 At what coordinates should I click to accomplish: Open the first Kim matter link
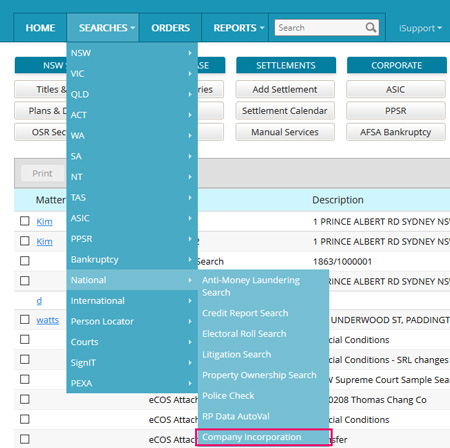(44, 222)
